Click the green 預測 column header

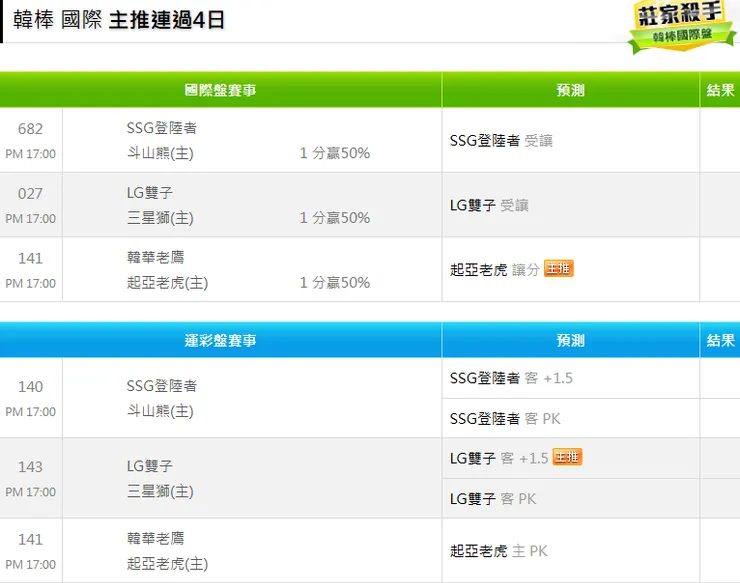tap(571, 90)
